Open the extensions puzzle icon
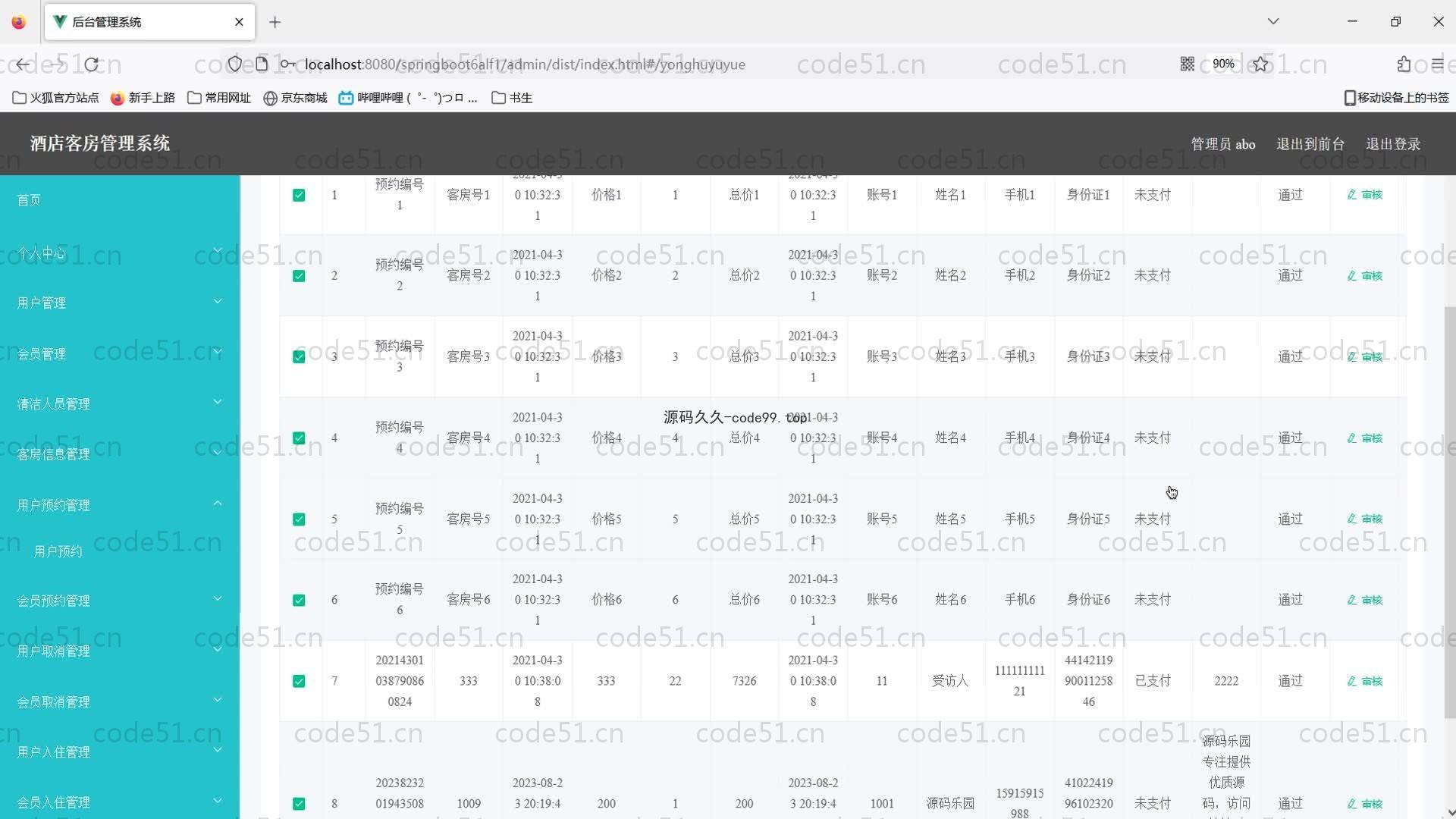1456x819 pixels. coord(1404,64)
